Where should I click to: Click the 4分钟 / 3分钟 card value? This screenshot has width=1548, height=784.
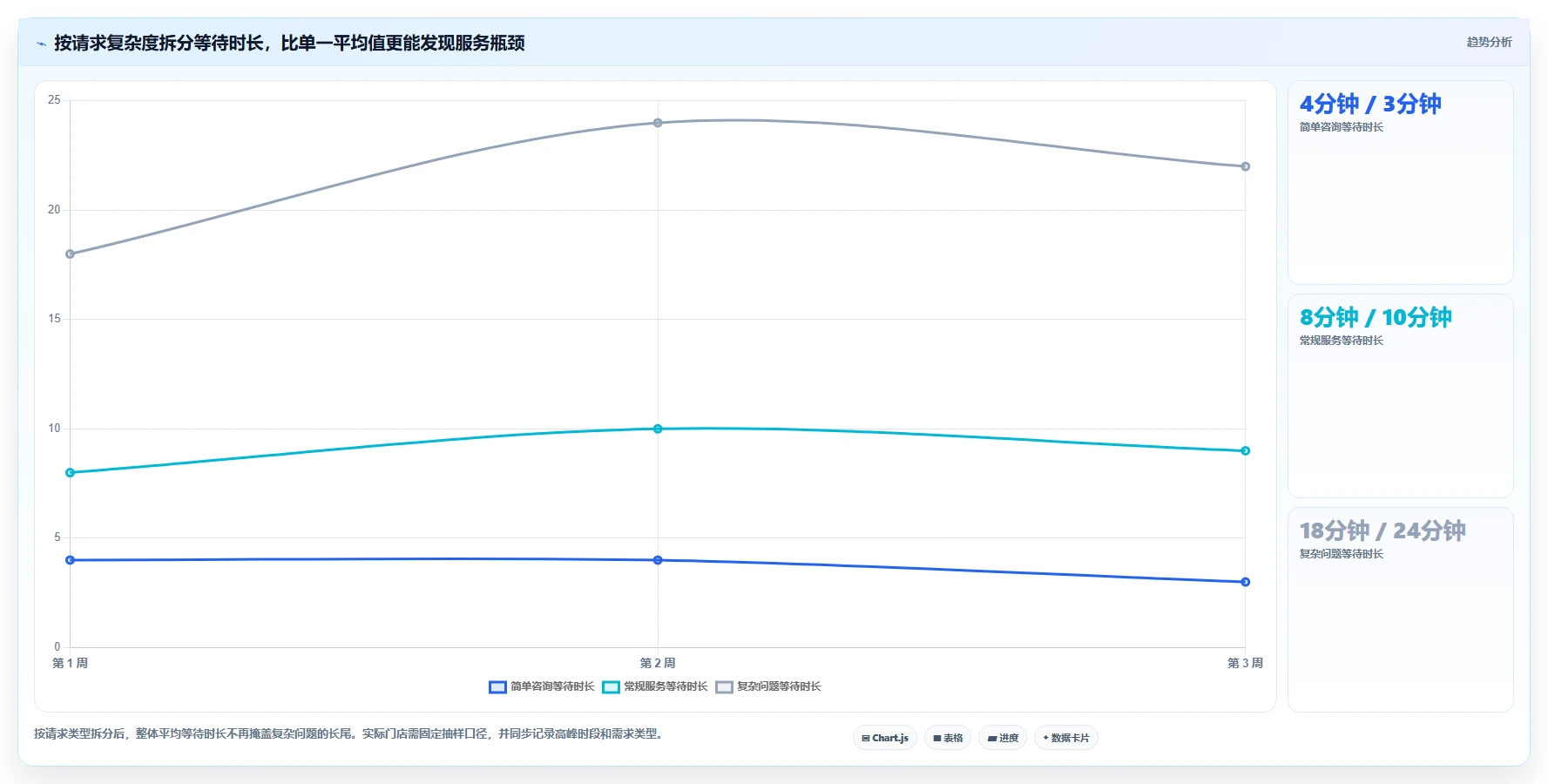(x=1370, y=105)
